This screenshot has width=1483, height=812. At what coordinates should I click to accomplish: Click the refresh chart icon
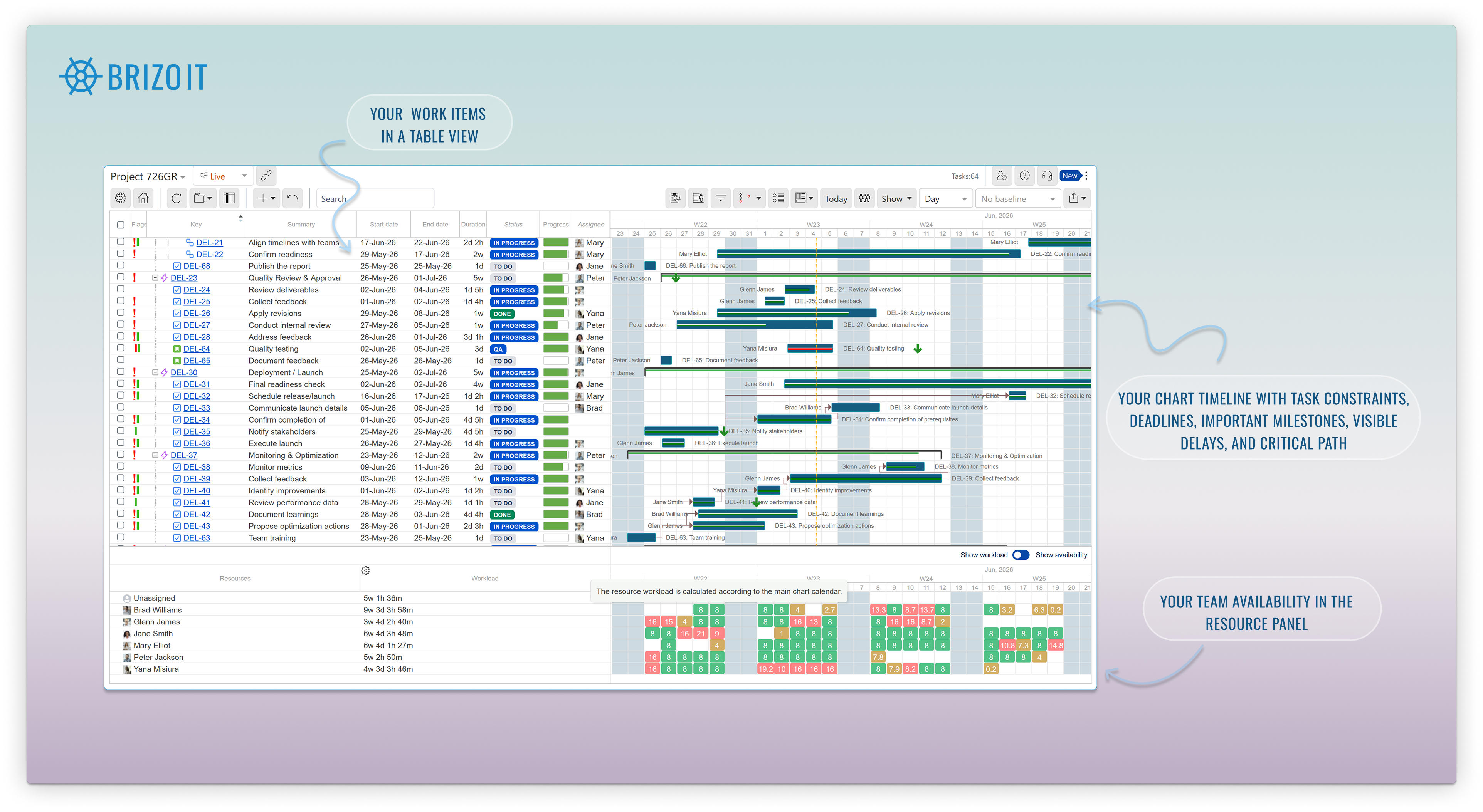pyautogui.click(x=176, y=198)
